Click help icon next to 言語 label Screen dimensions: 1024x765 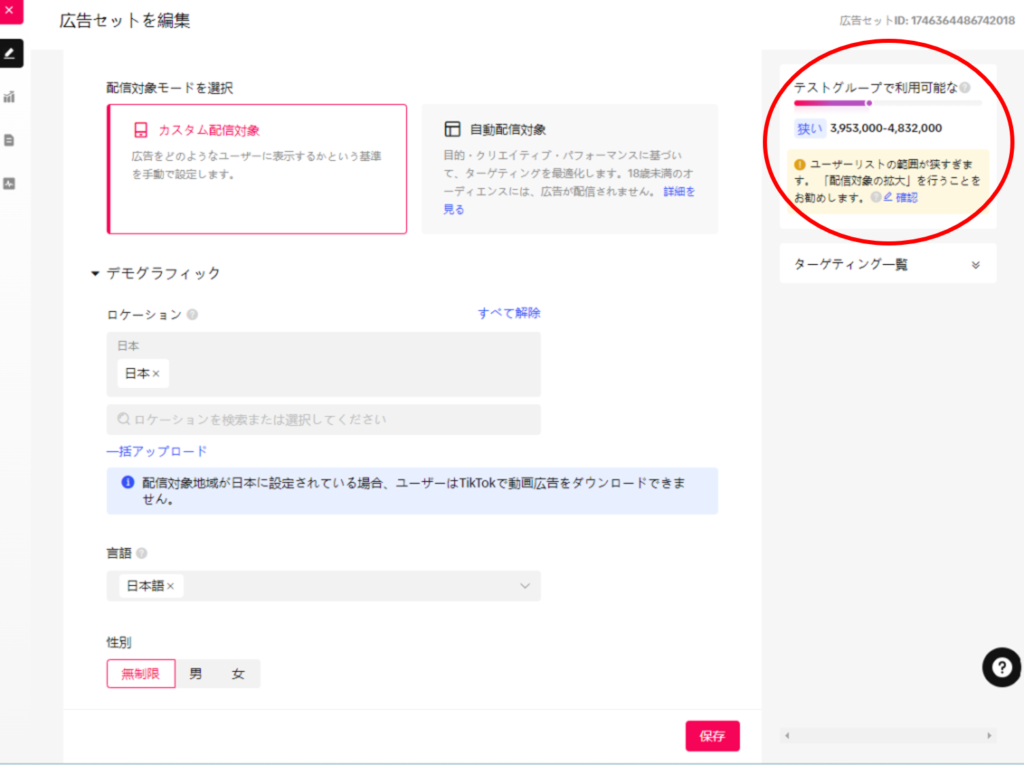(x=142, y=553)
